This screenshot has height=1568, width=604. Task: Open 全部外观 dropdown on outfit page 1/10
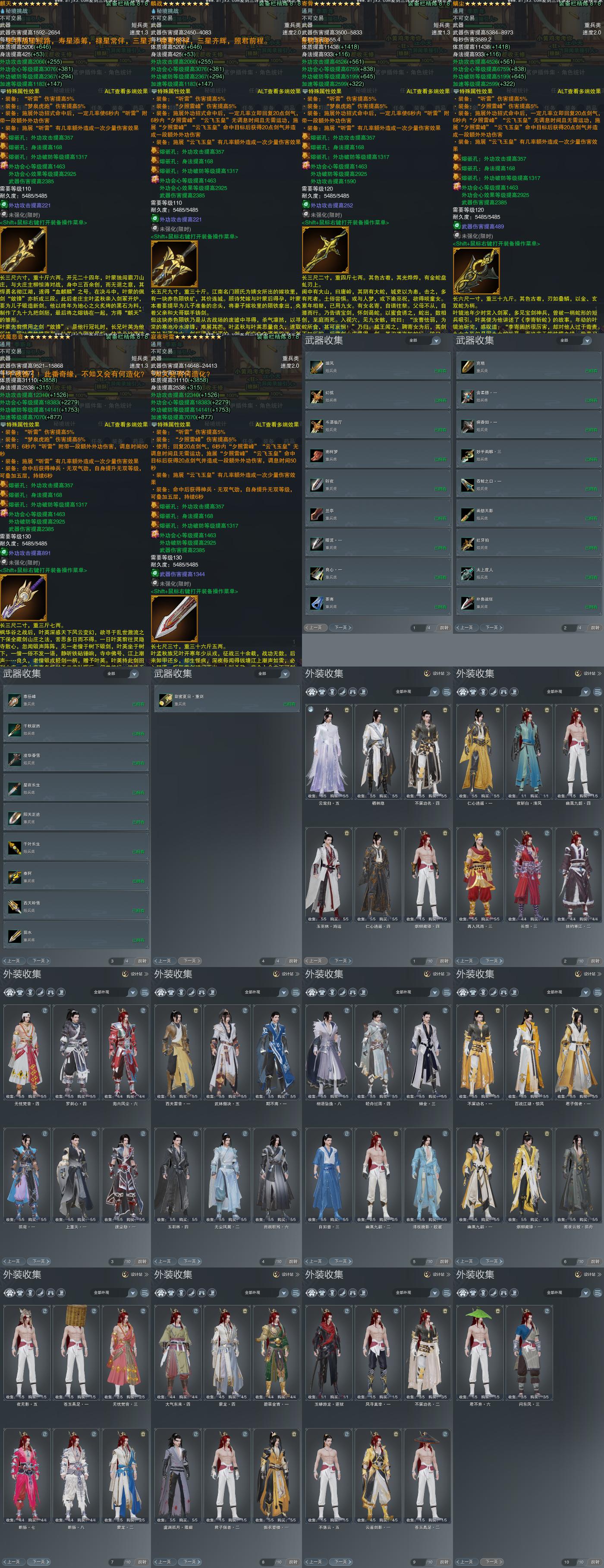(416, 692)
